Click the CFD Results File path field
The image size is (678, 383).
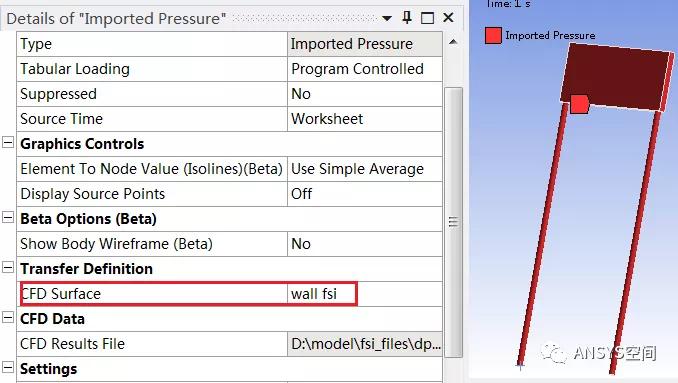(365, 344)
